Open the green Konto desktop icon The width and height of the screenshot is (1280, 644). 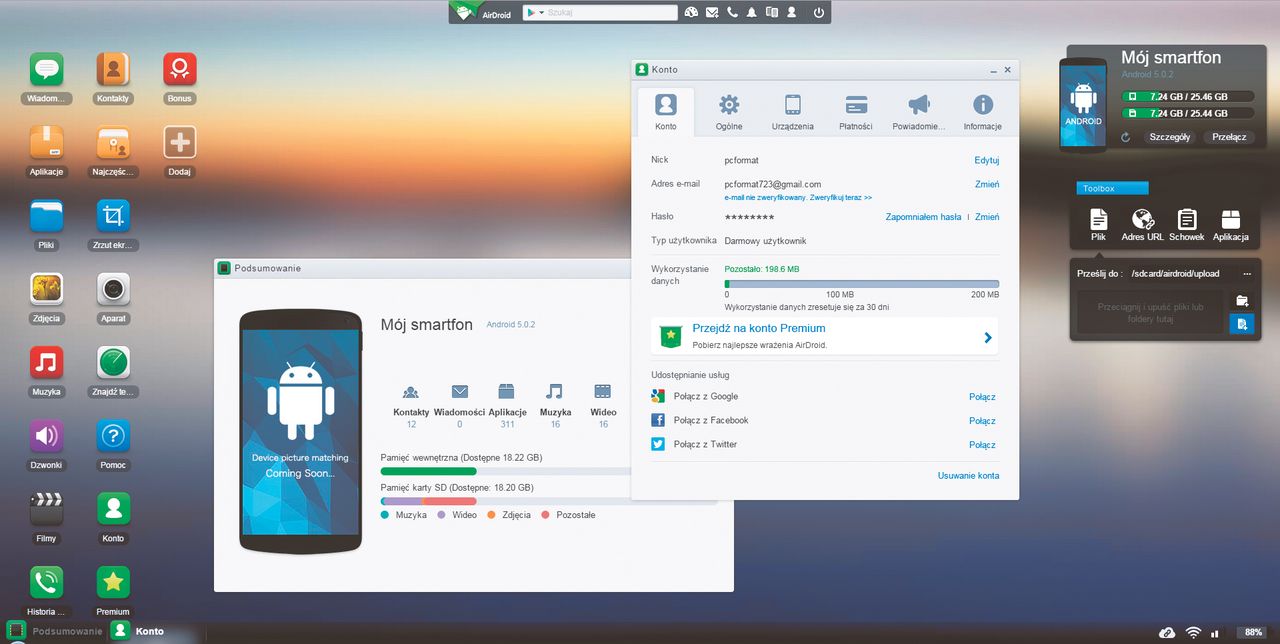pyautogui.click(x=113, y=509)
